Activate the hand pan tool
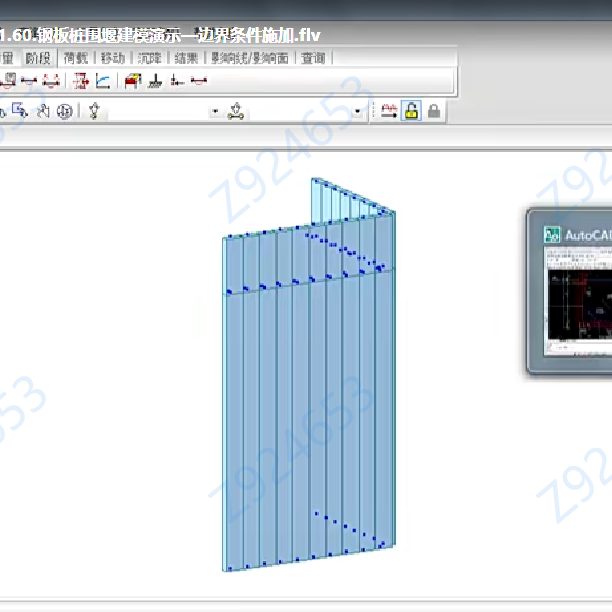612x612 pixels. tap(43, 111)
